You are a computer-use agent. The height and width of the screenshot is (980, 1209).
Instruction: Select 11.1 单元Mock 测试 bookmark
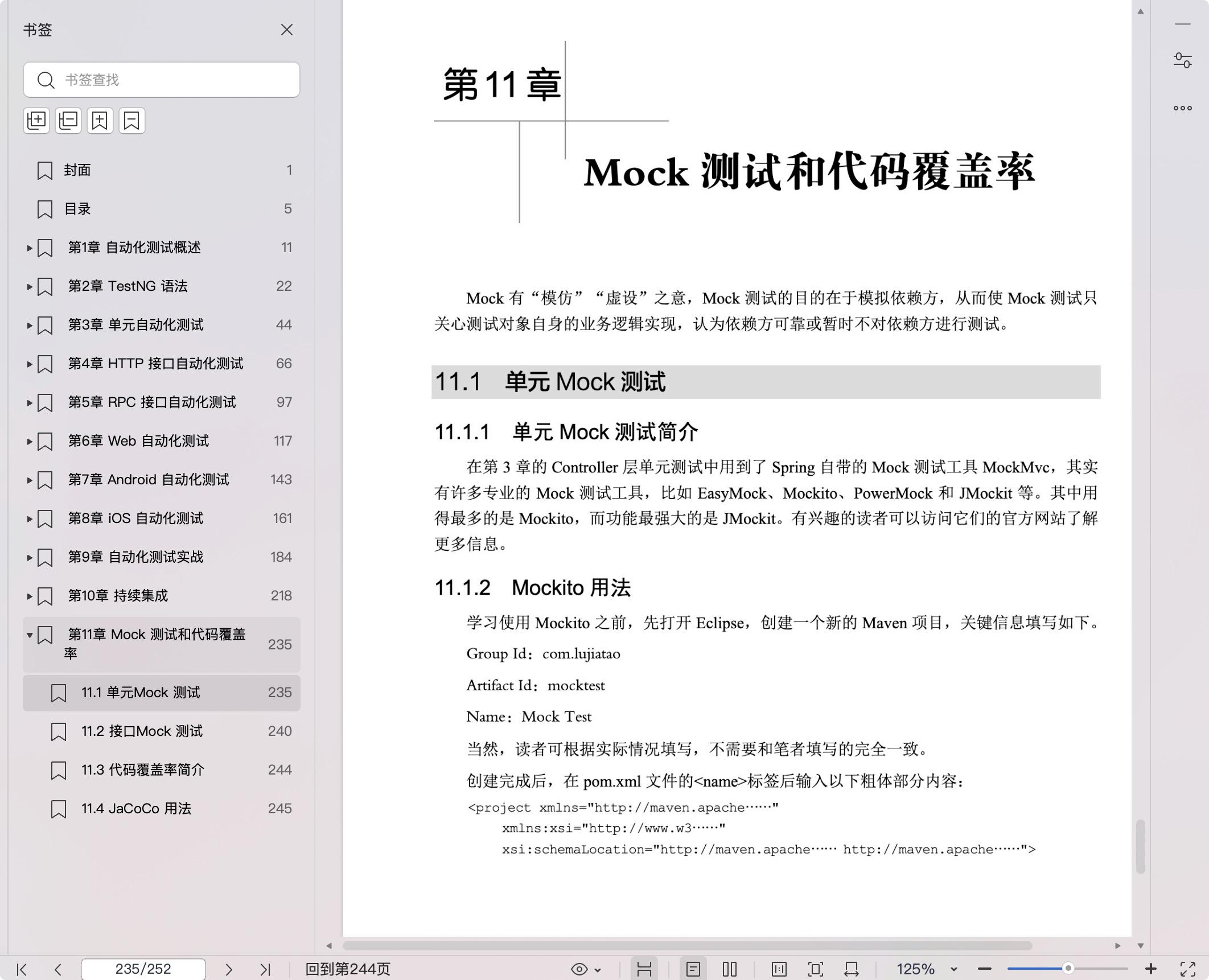point(162,693)
